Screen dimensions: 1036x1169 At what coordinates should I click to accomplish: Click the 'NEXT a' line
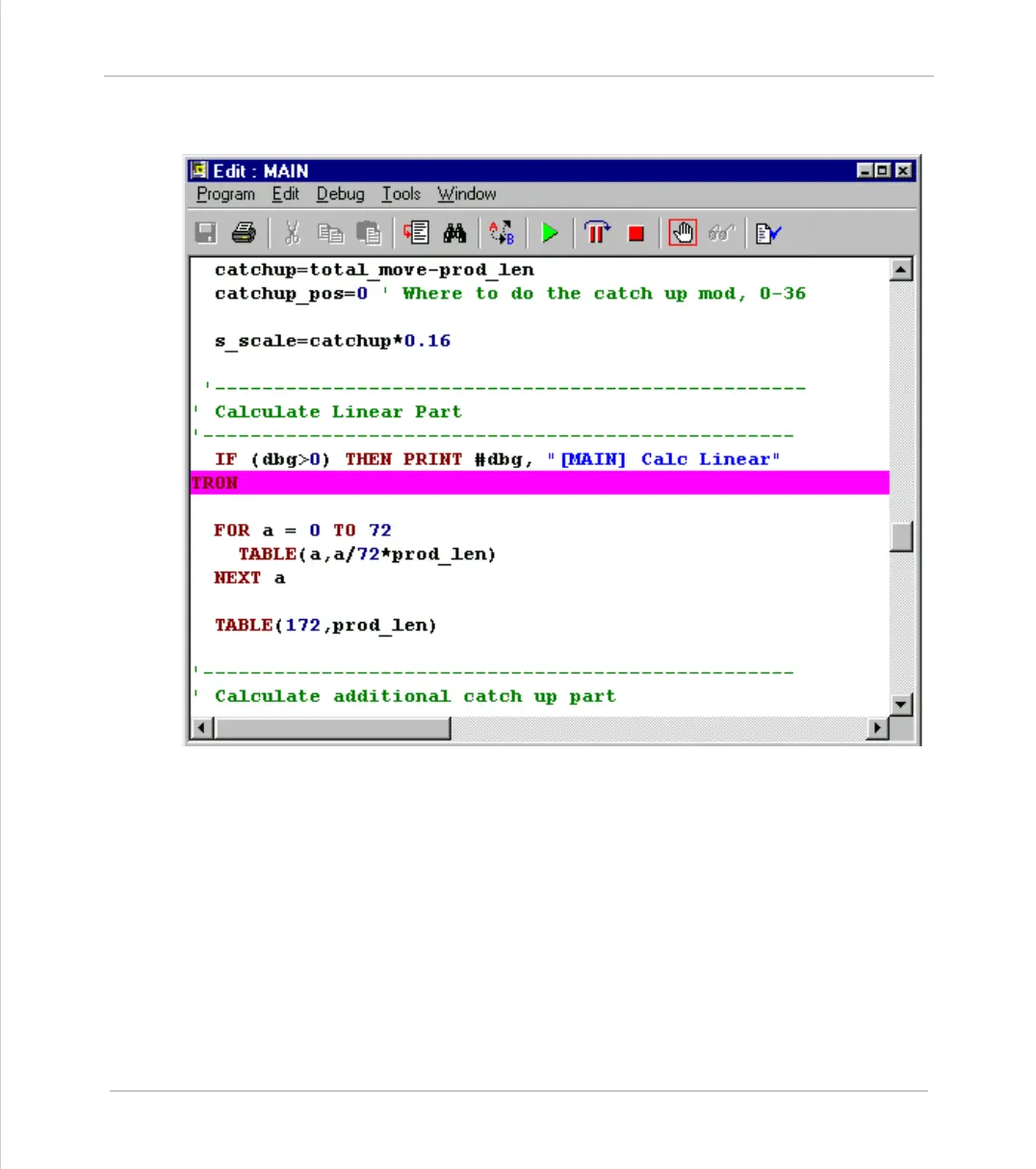pos(249,578)
